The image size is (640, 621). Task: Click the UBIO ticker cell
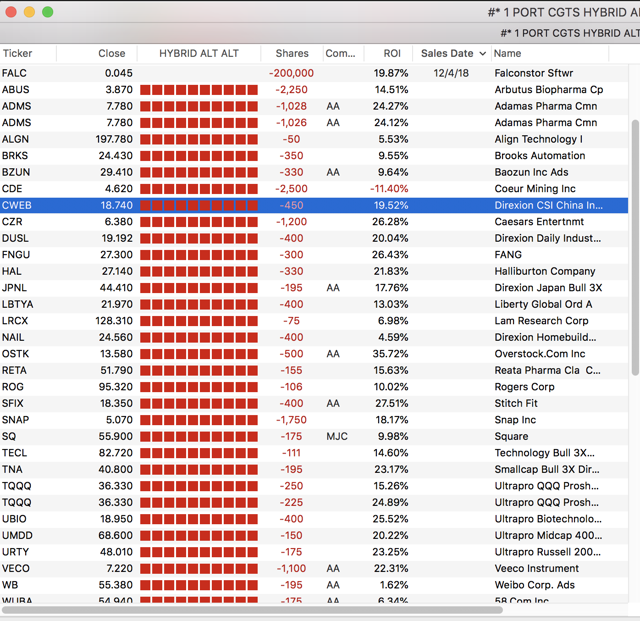point(14,519)
